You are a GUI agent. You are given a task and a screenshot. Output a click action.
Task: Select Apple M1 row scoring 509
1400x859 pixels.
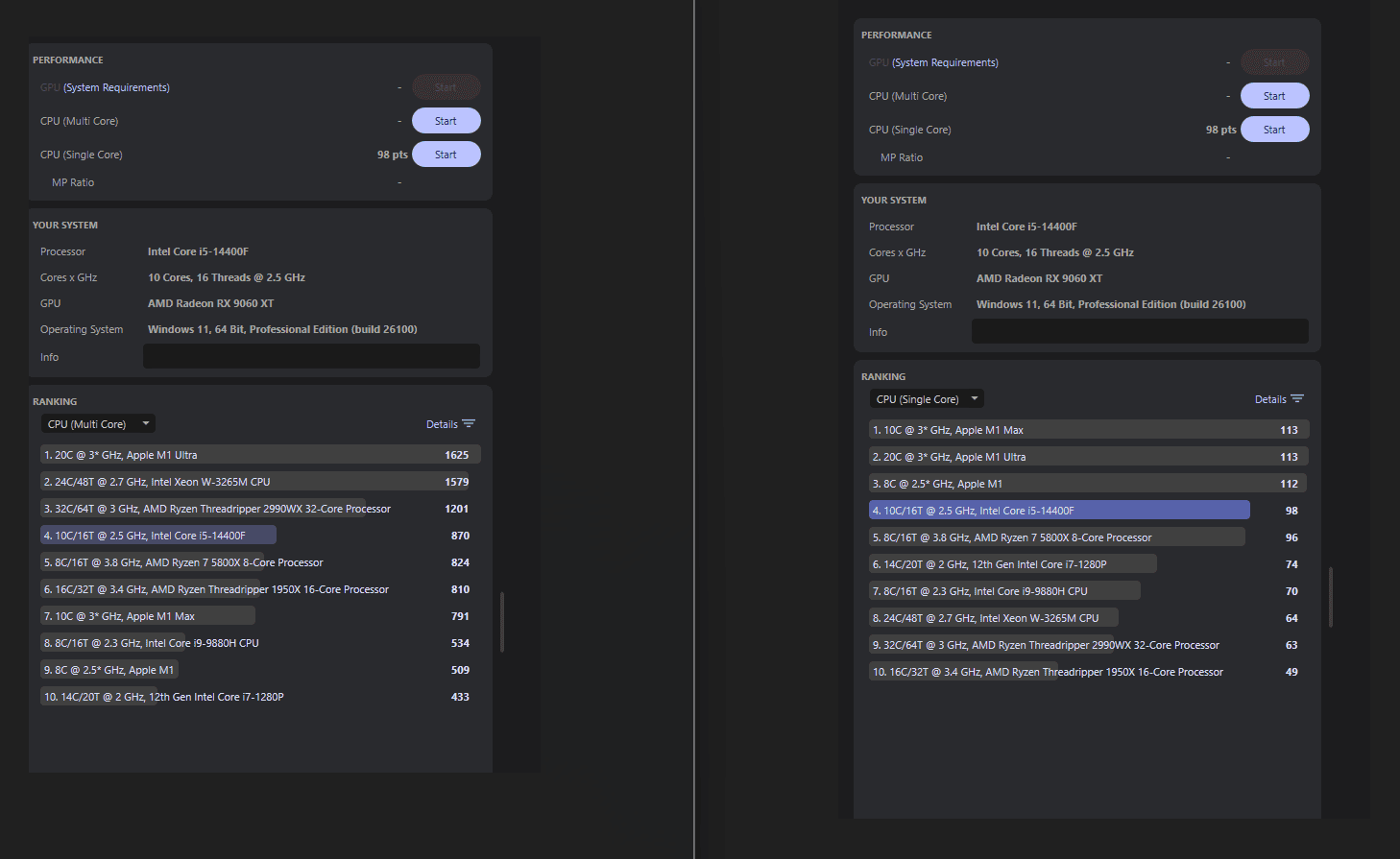click(x=260, y=670)
